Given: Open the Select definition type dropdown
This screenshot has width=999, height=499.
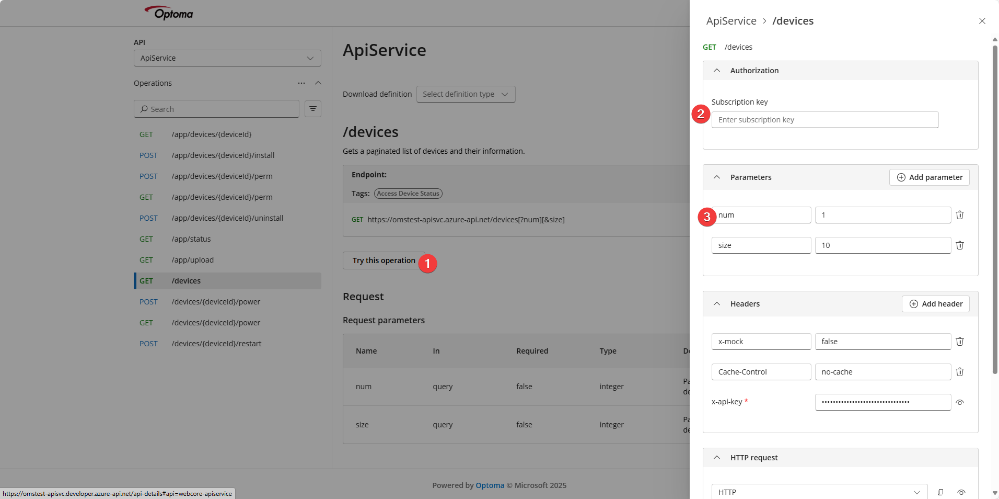Looking at the screenshot, I should [x=465, y=94].
